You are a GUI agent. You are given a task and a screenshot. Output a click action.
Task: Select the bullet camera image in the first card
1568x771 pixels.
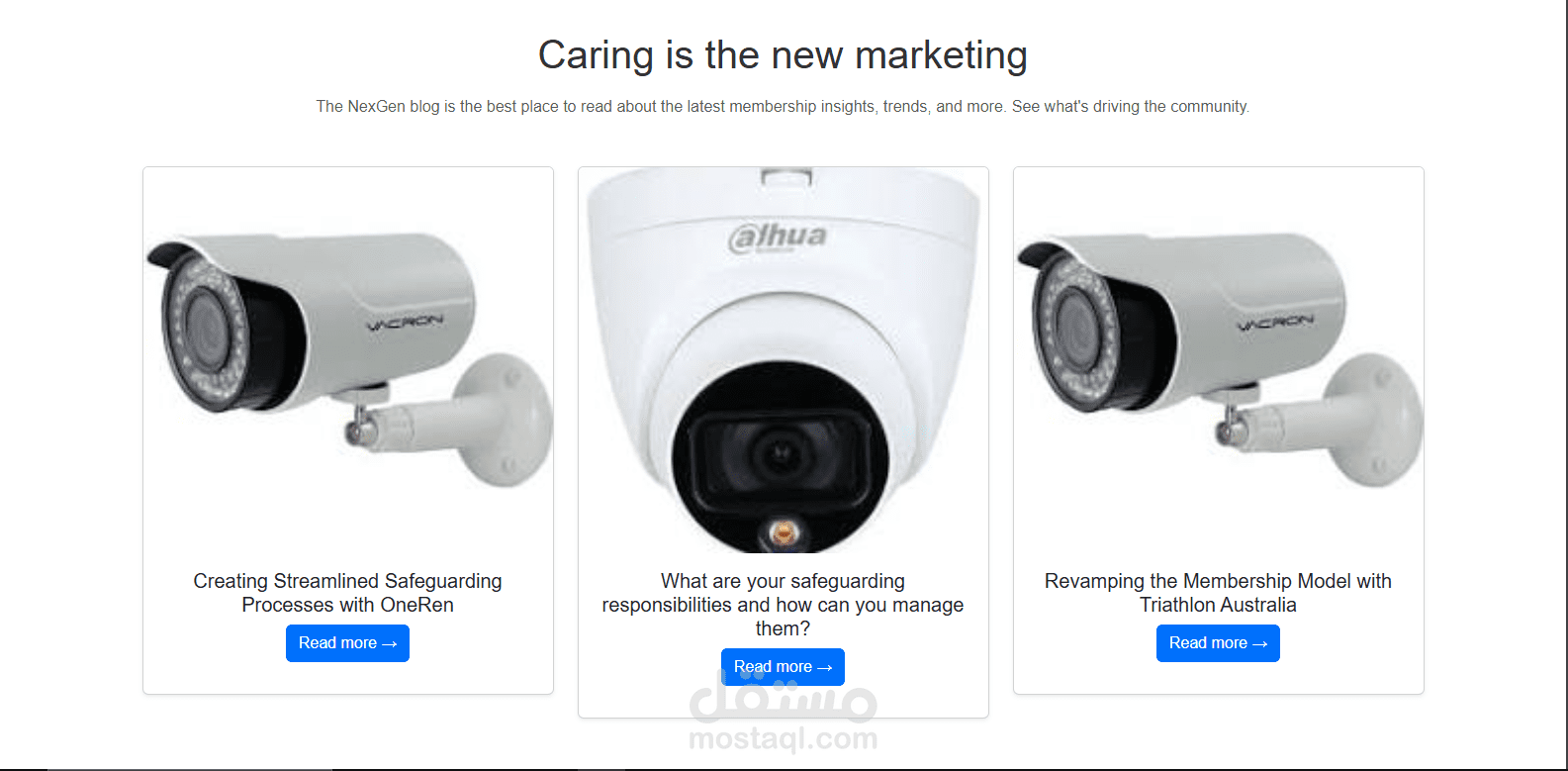(348, 360)
